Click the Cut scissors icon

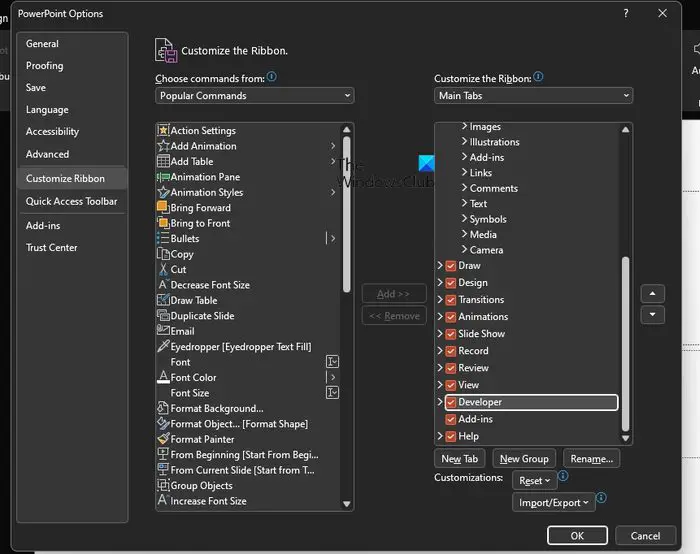click(x=163, y=269)
